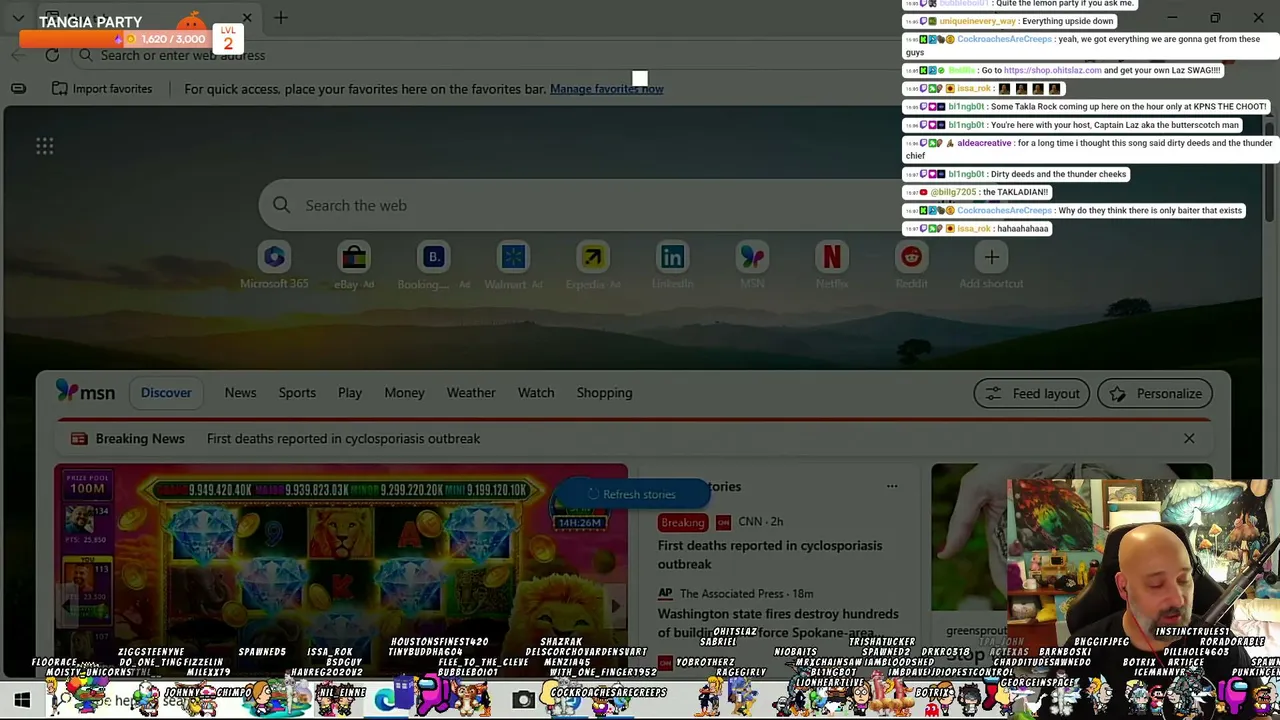The height and width of the screenshot is (720, 1280).
Task: Click the Refresh stories button
Action: click(631, 494)
